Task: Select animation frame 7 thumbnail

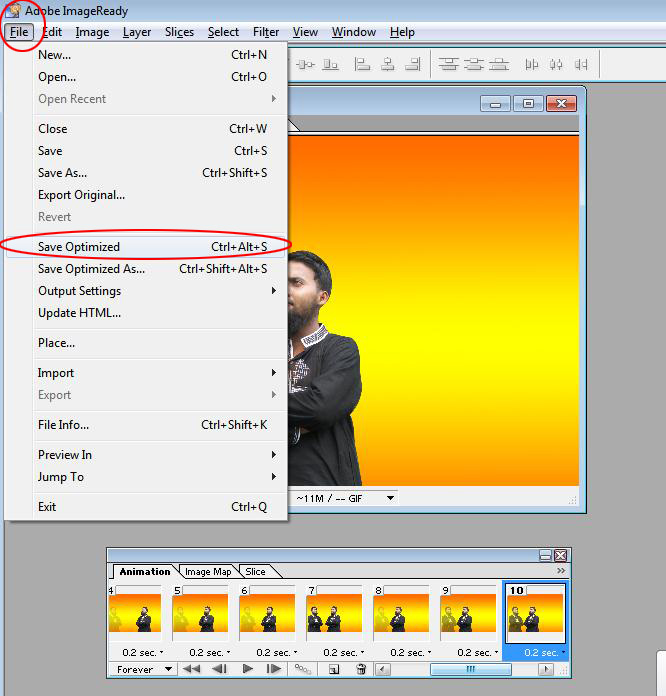Action: pyautogui.click(x=334, y=614)
